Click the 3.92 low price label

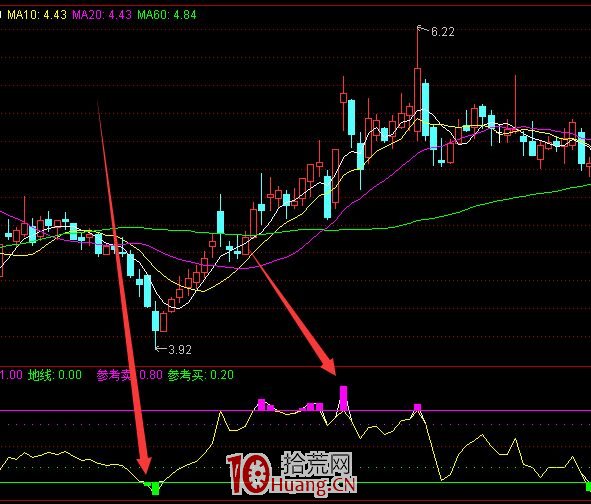(x=180, y=350)
